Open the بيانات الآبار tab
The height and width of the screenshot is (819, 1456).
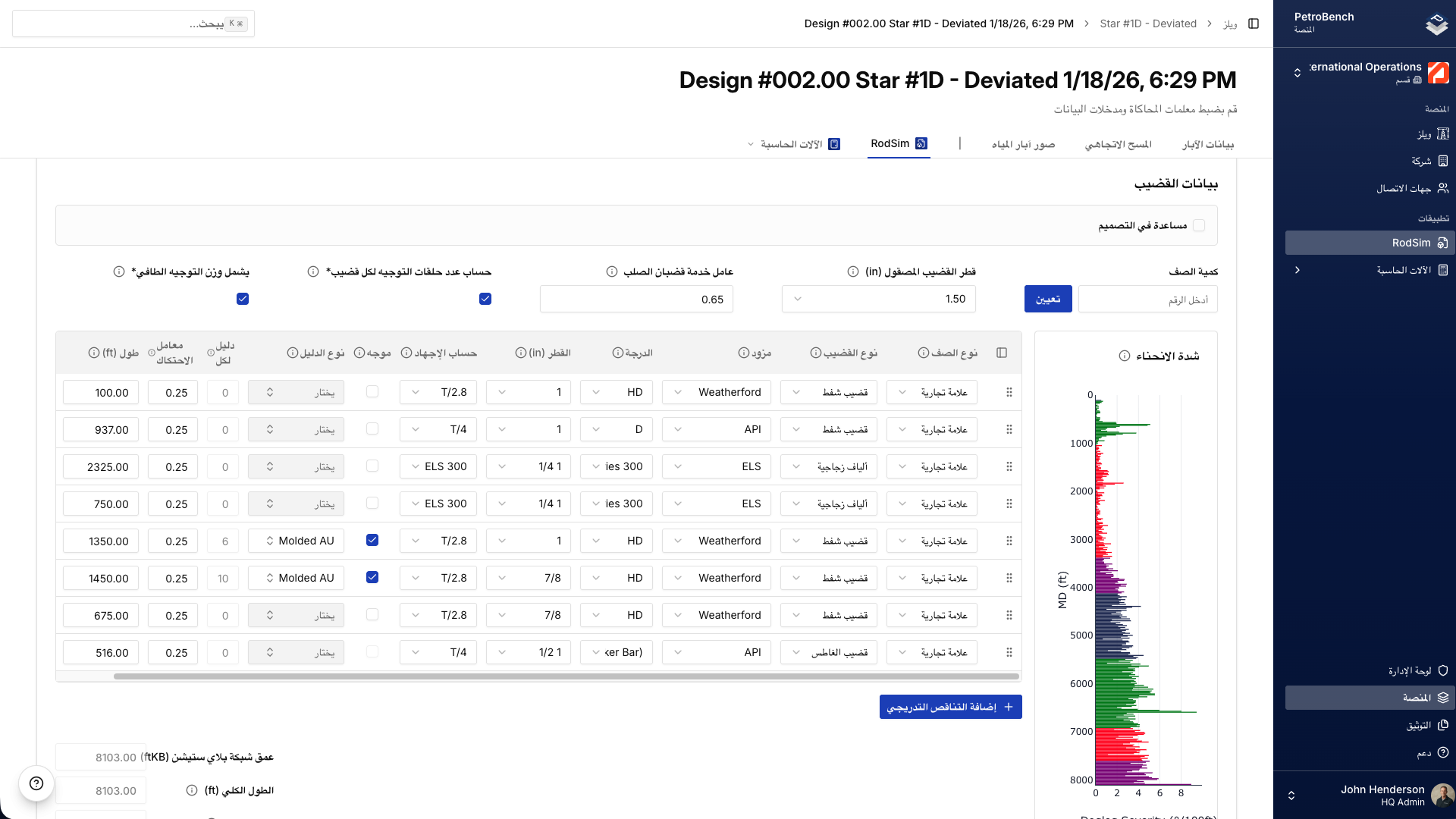pos(1207,144)
